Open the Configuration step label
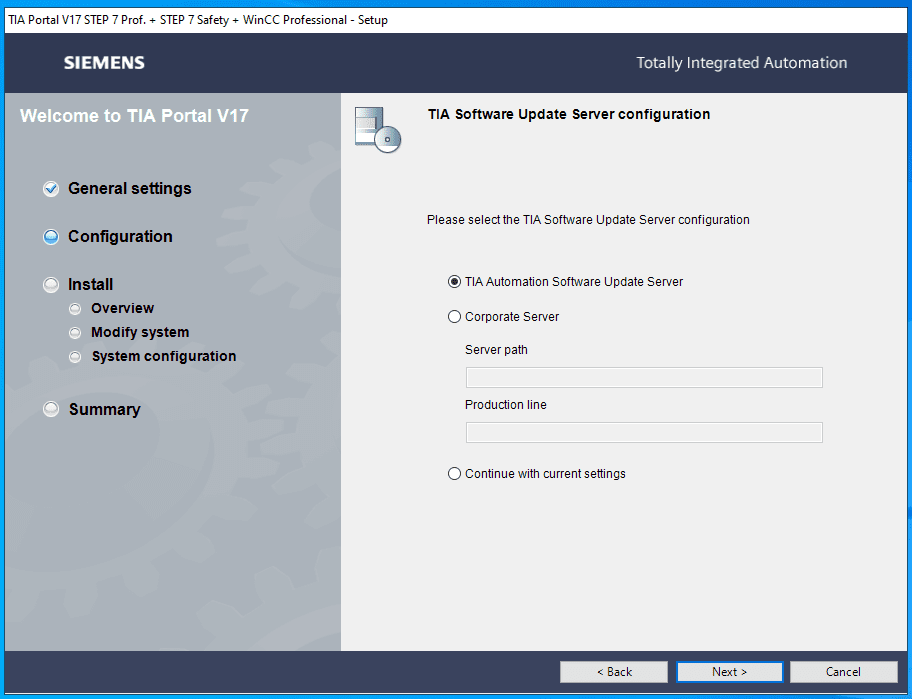912x699 pixels. tap(120, 237)
